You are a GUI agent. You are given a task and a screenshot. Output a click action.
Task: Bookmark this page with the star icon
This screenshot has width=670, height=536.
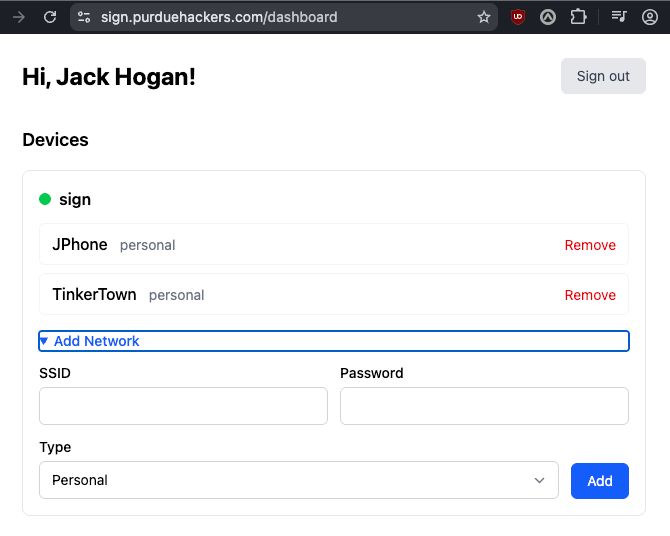click(484, 17)
